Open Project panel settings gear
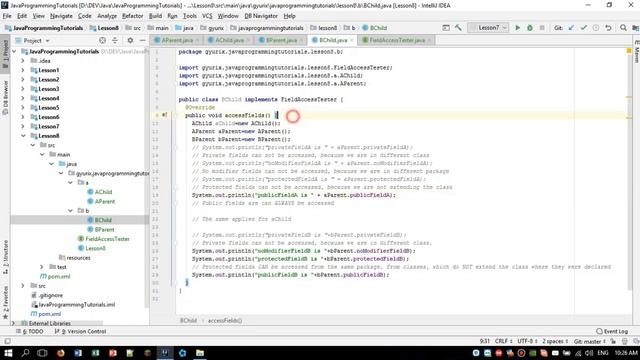The image size is (640, 360). pos(130,40)
